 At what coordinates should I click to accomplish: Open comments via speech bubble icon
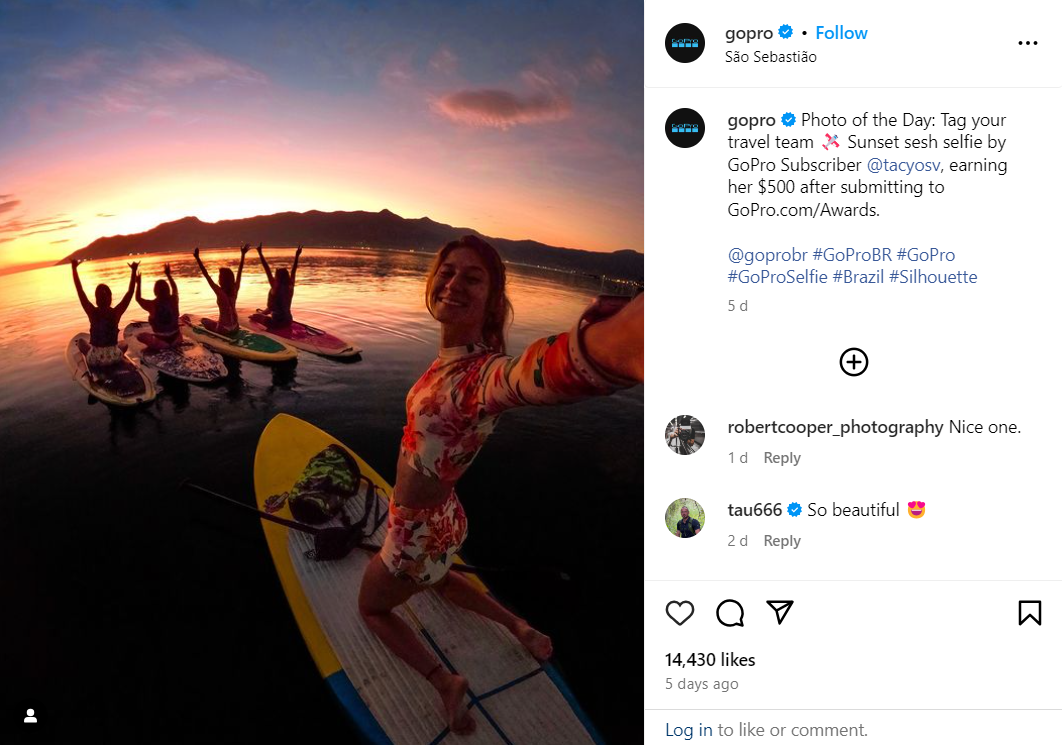(730, 613)
